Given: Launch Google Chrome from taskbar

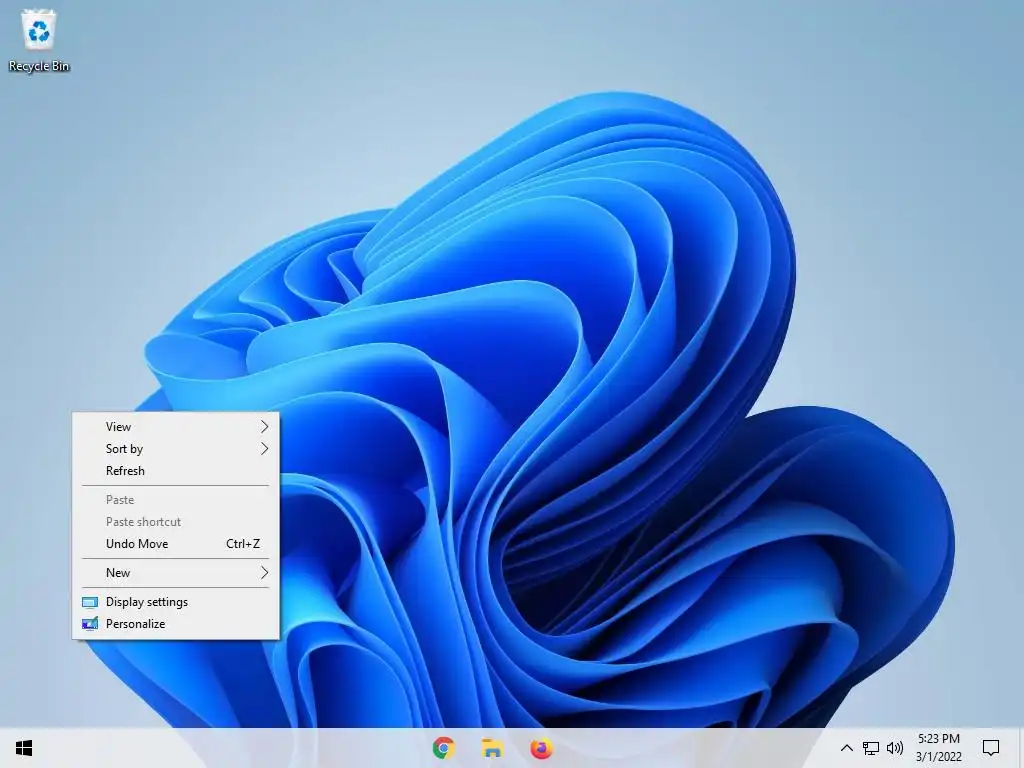Looking at the screenshot, I should (x=444, y=748).
